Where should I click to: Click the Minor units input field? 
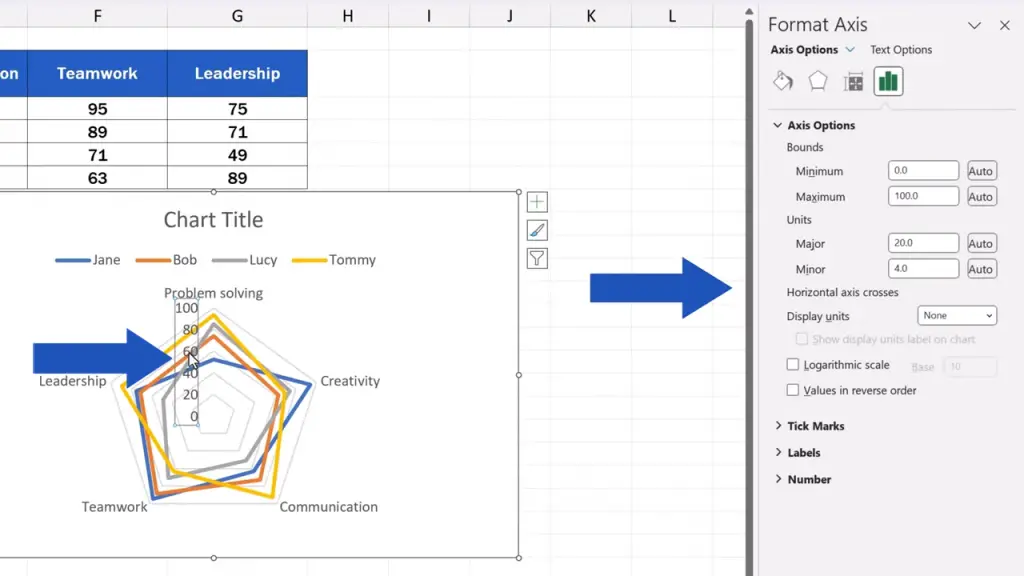(923, 268)
